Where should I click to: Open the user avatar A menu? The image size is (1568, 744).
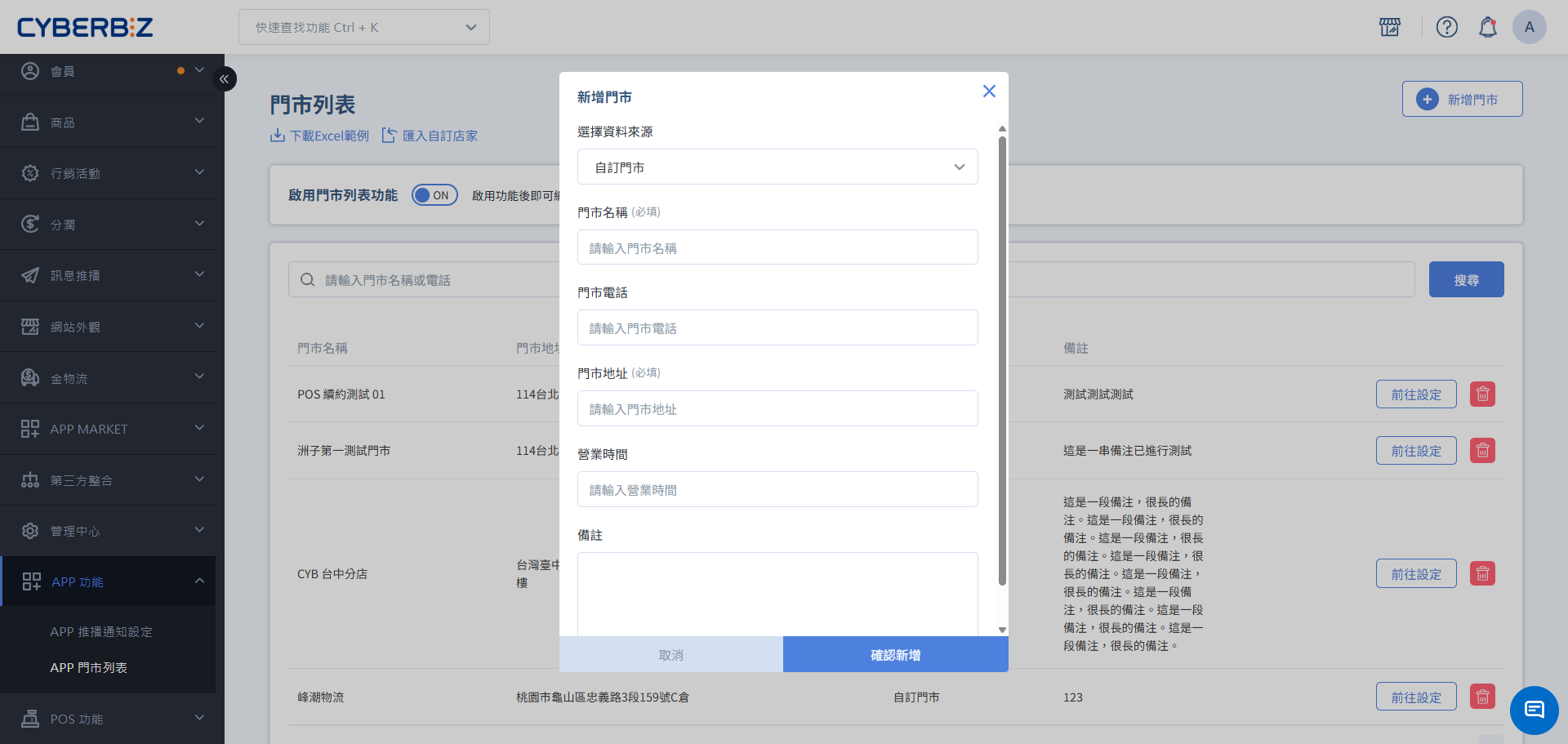tap(1530, 27)
